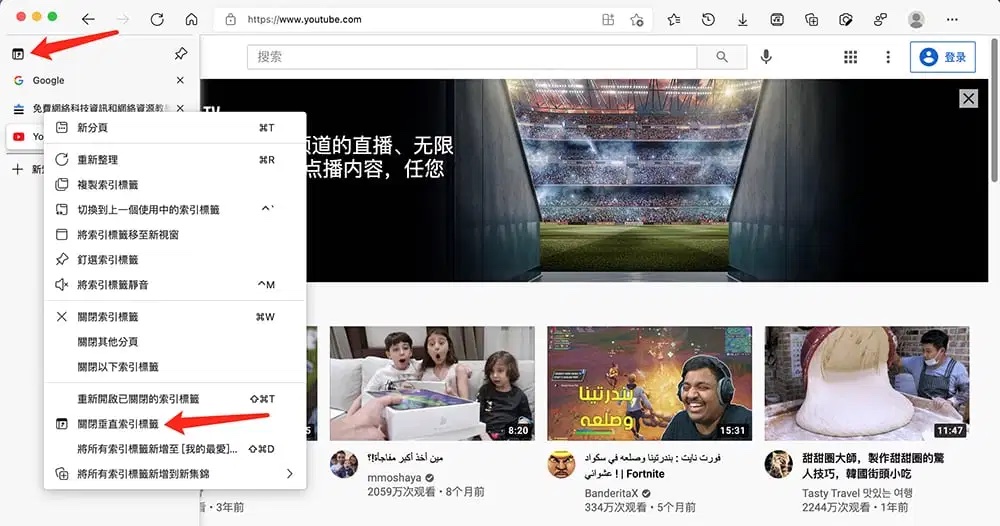Open the doughnut video thumbnail 11:47
The height and width of the screenshot is (526, 1000).
867,383
